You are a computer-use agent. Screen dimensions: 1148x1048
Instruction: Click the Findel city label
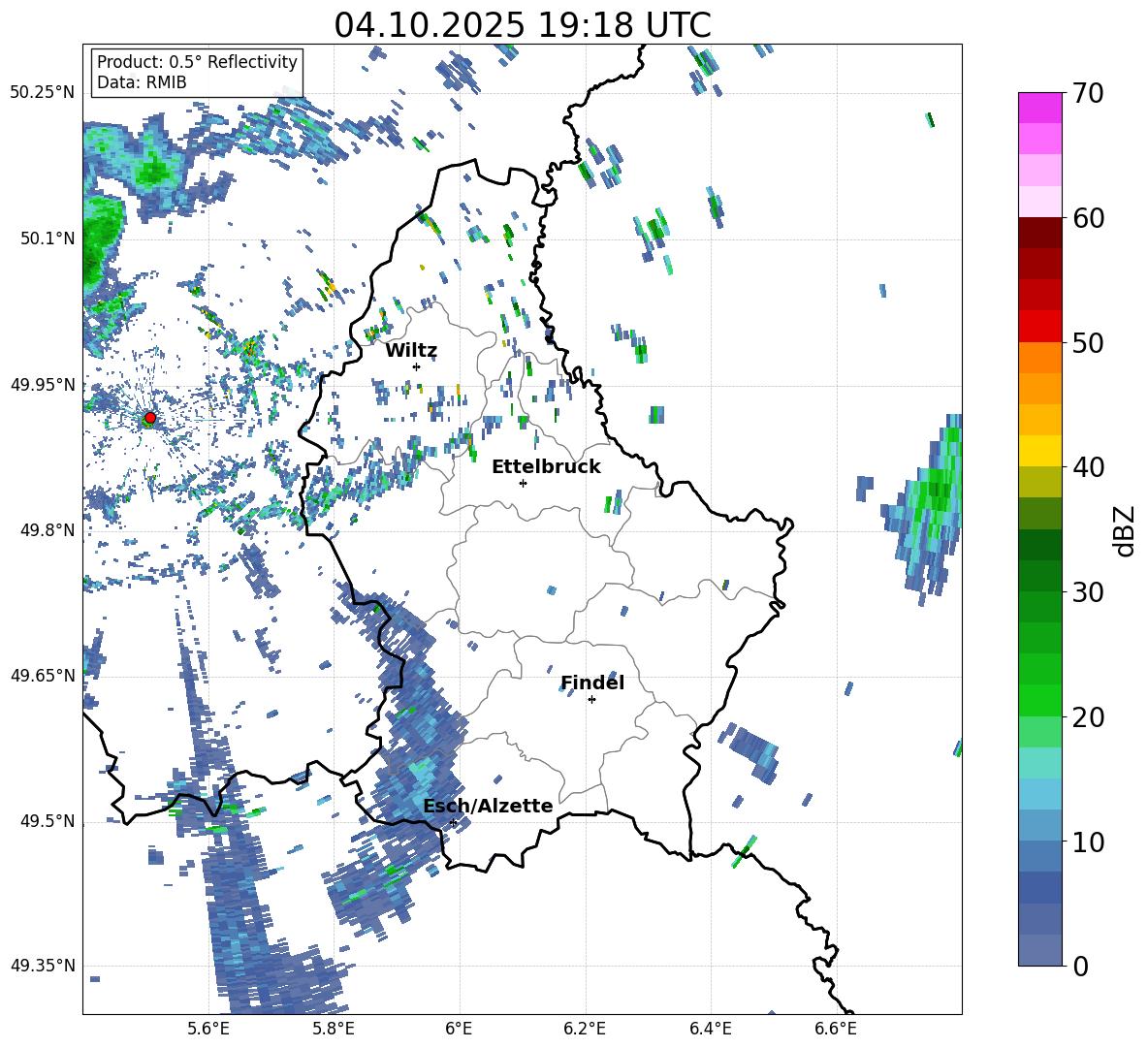click(x=592, y=683)
